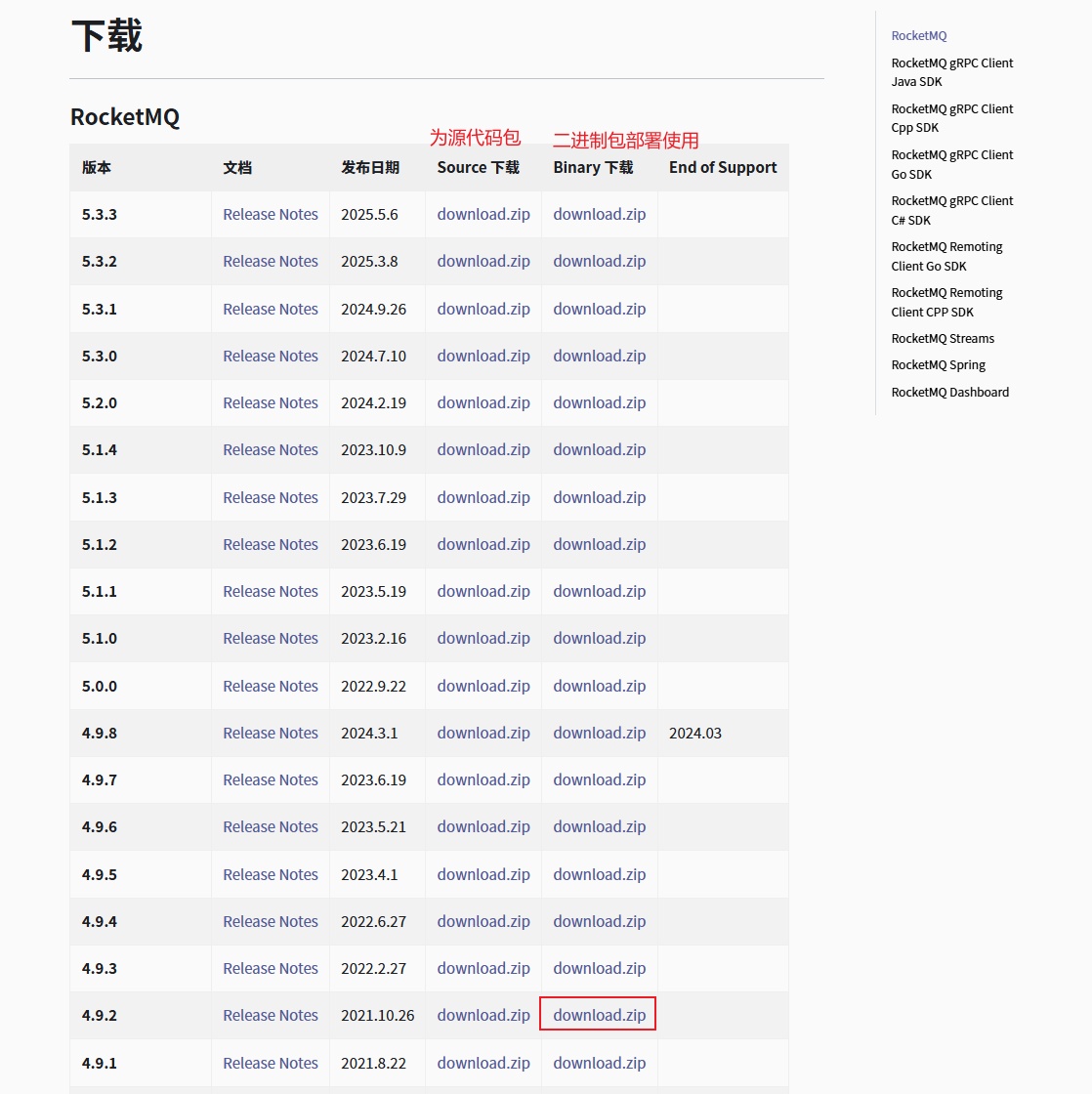Download Binary zip for version 5.3.3

click(x=600, y=214)
